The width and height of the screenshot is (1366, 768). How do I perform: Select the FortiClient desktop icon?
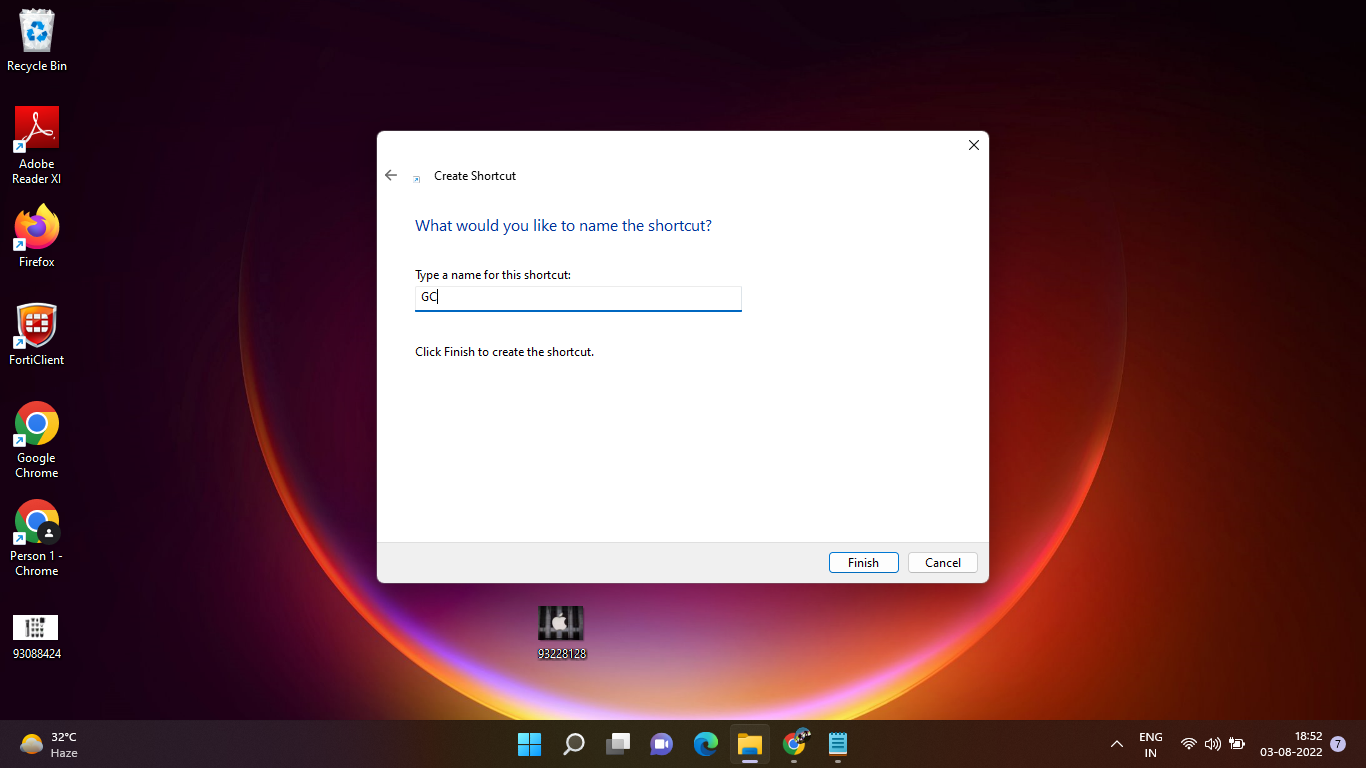tap(37, 335)
